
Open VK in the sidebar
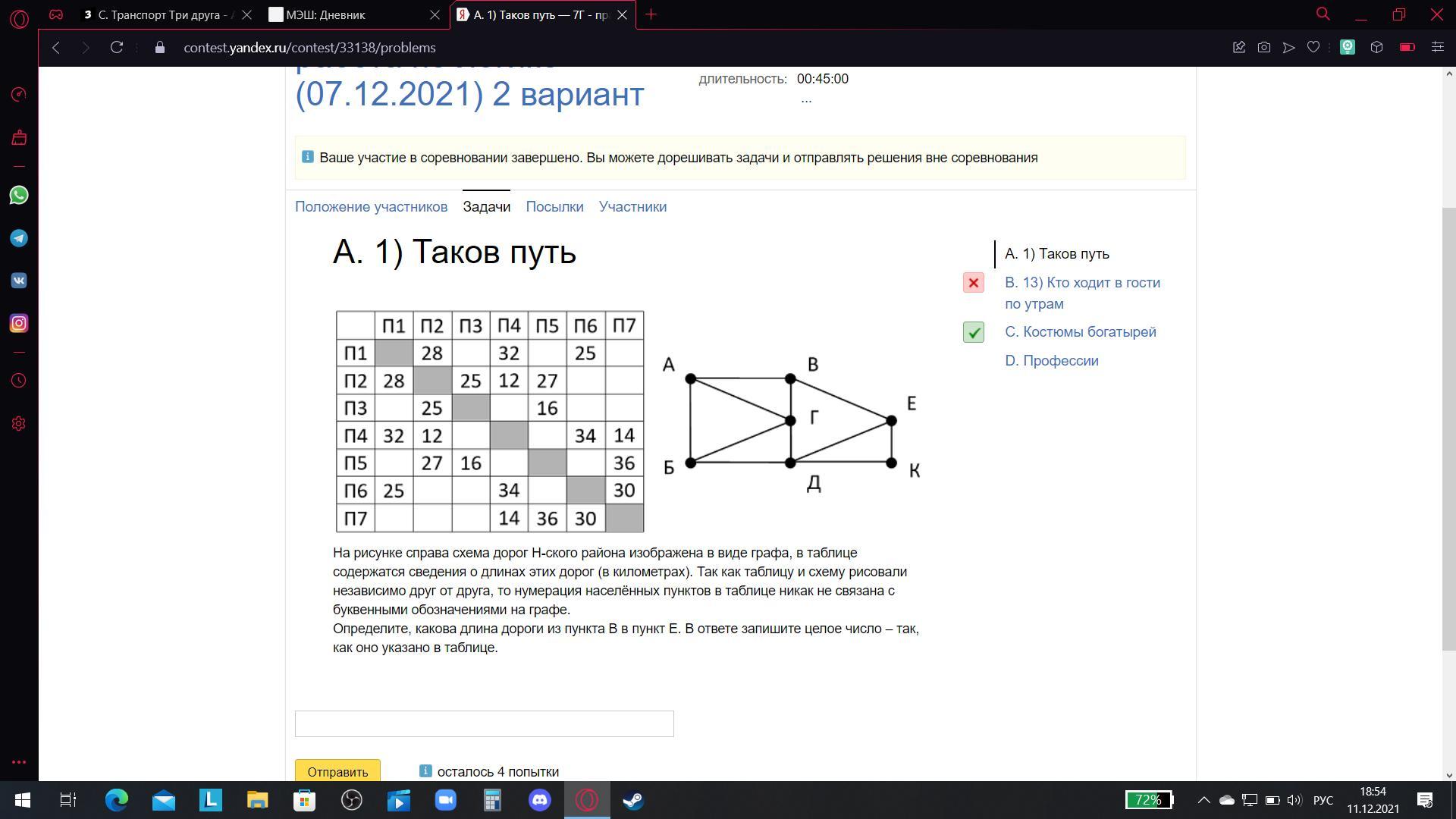[x=19, y=281]
